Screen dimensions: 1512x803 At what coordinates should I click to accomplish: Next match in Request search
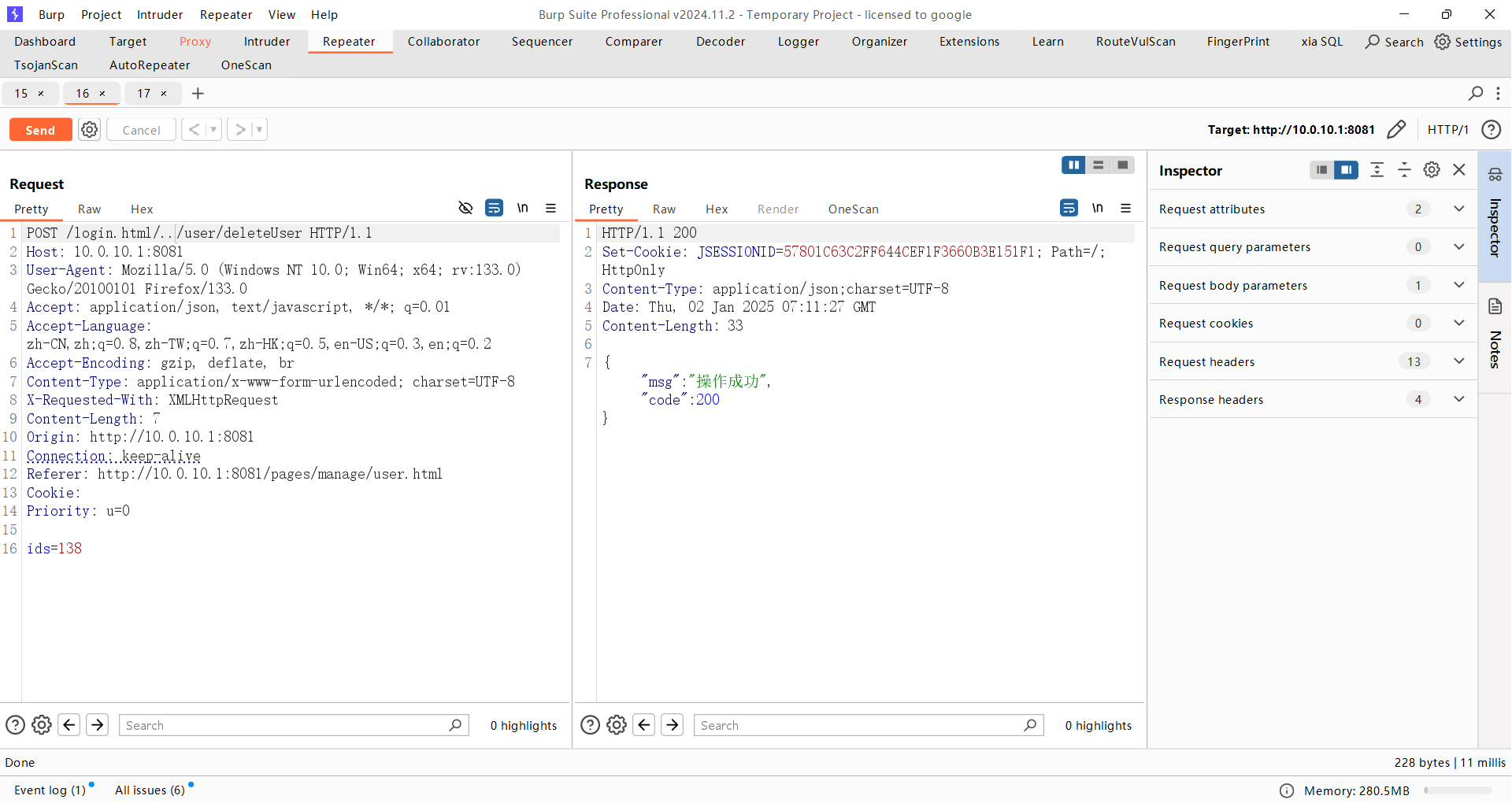pos(97,725)
